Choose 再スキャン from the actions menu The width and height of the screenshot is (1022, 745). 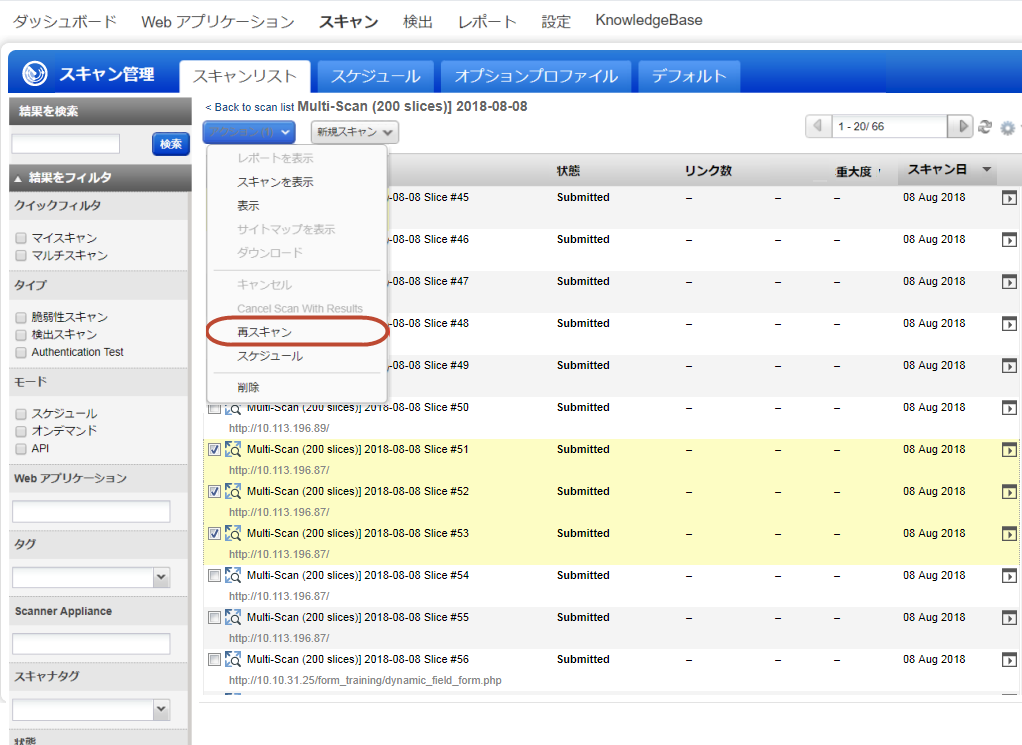click(264, 332)
